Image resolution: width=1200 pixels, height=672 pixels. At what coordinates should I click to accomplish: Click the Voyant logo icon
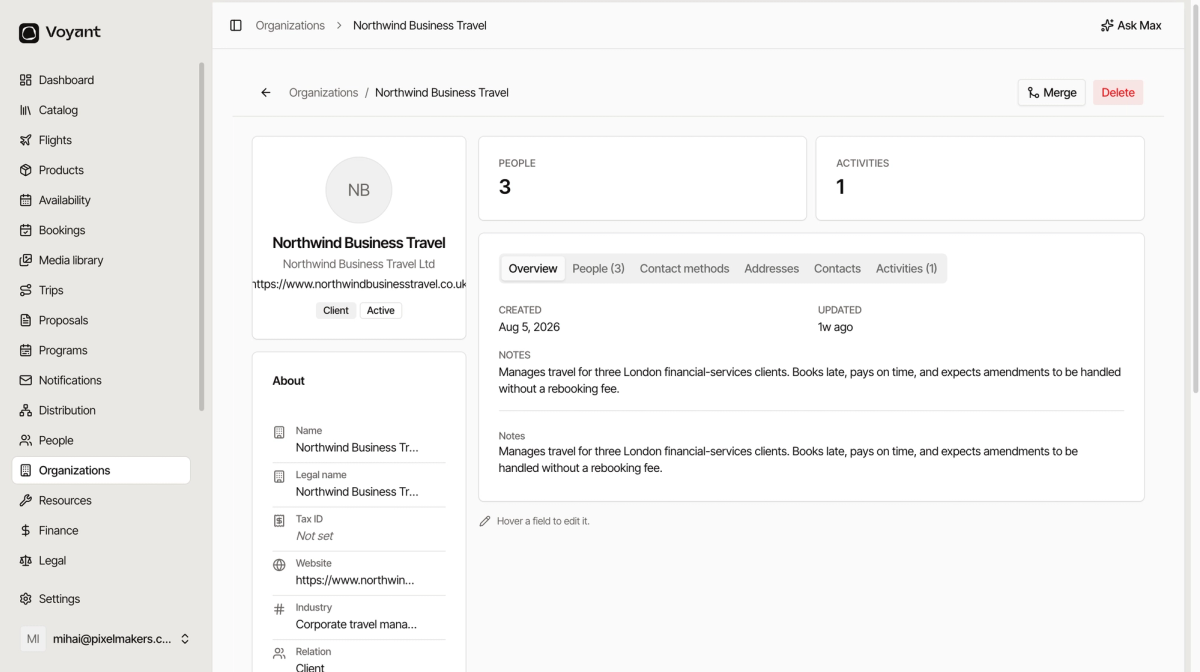tap(29, 33)
